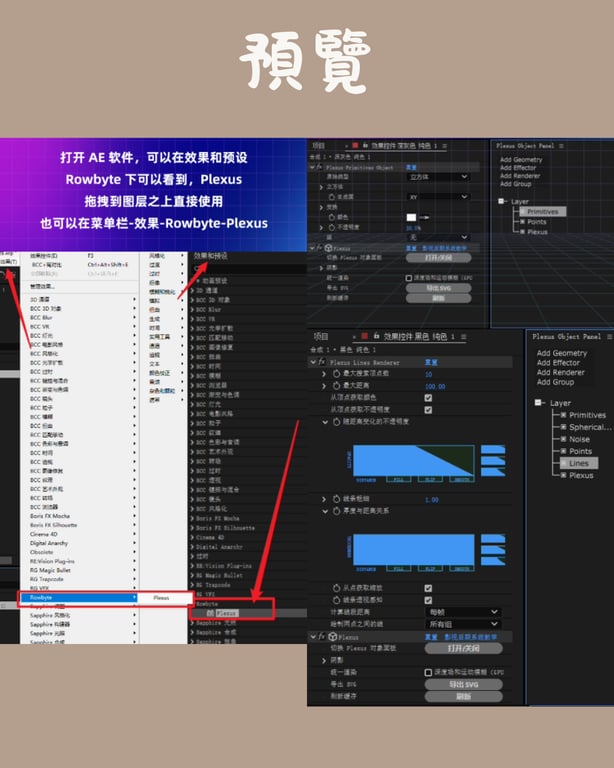Toggle stopwatch next to the XY dropdown row

point(331,196)
